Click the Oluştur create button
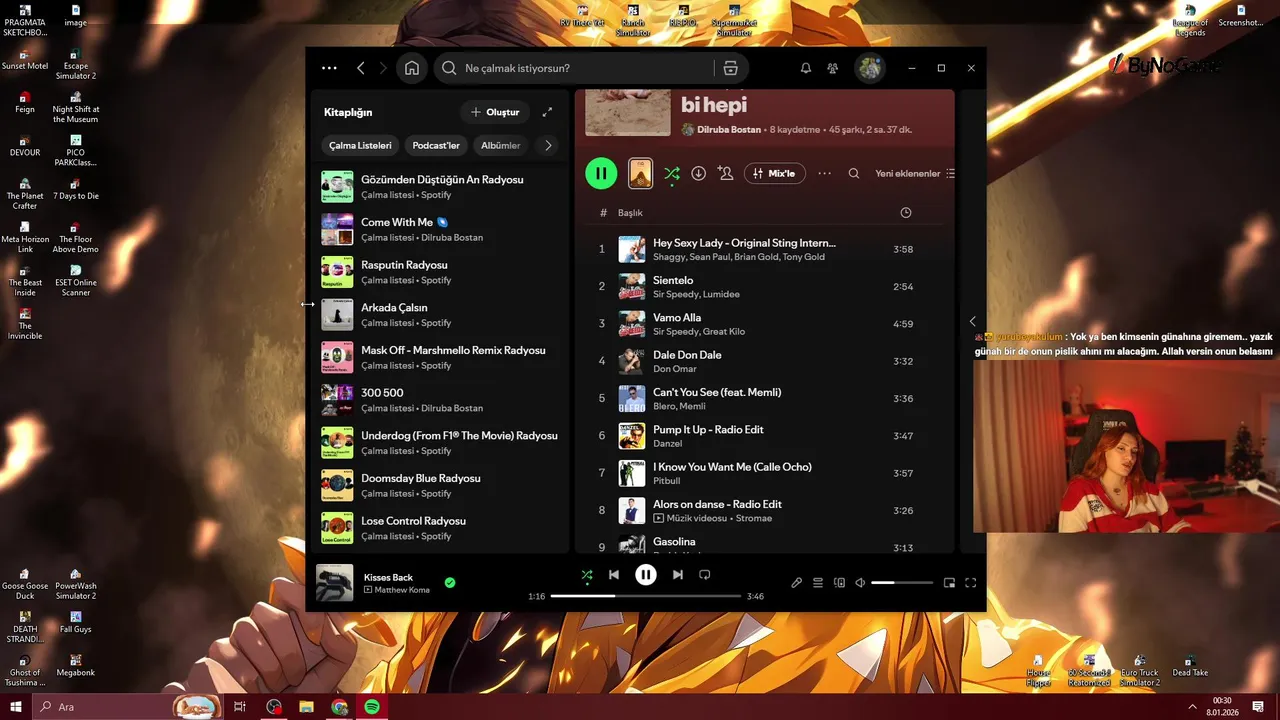This screenshot has height=720, width=1280. [x=495, y=112]
